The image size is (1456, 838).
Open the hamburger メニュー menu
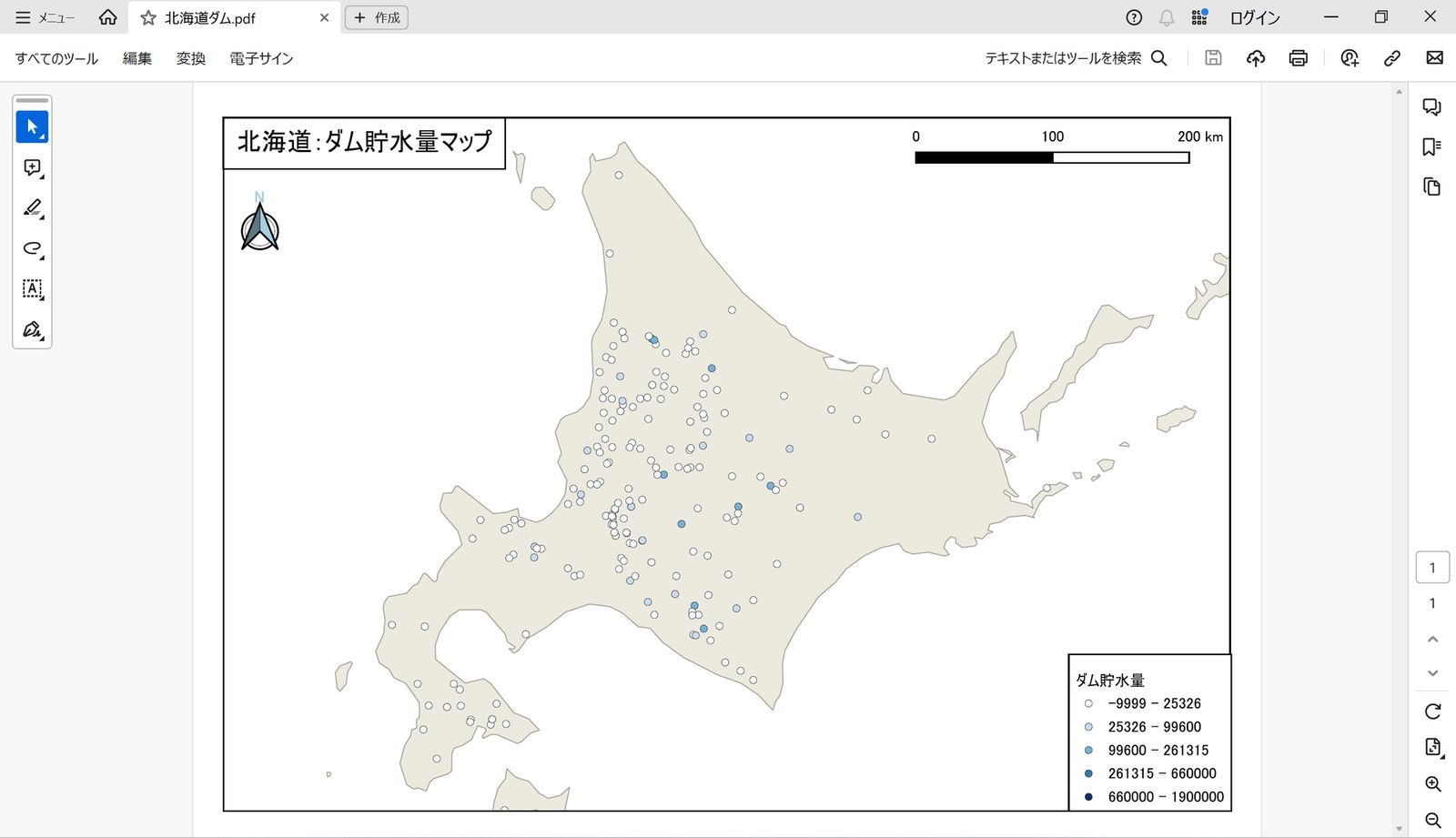point(44,17)
